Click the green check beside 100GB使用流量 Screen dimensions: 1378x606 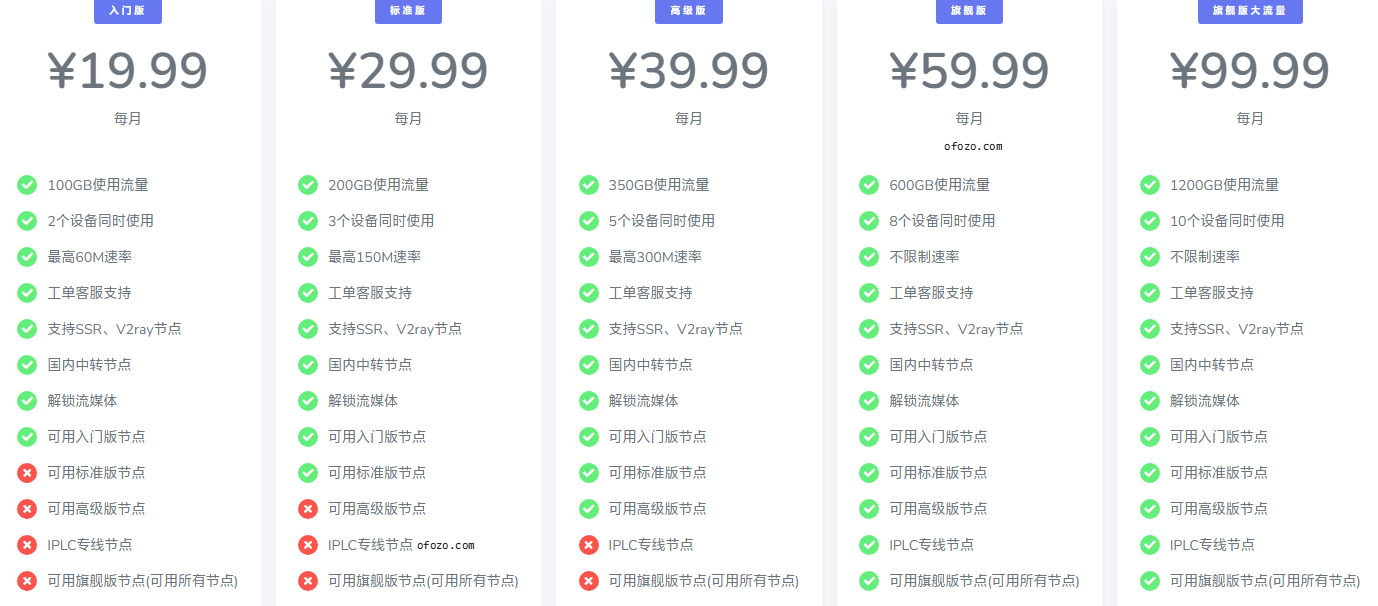point(27,185)
